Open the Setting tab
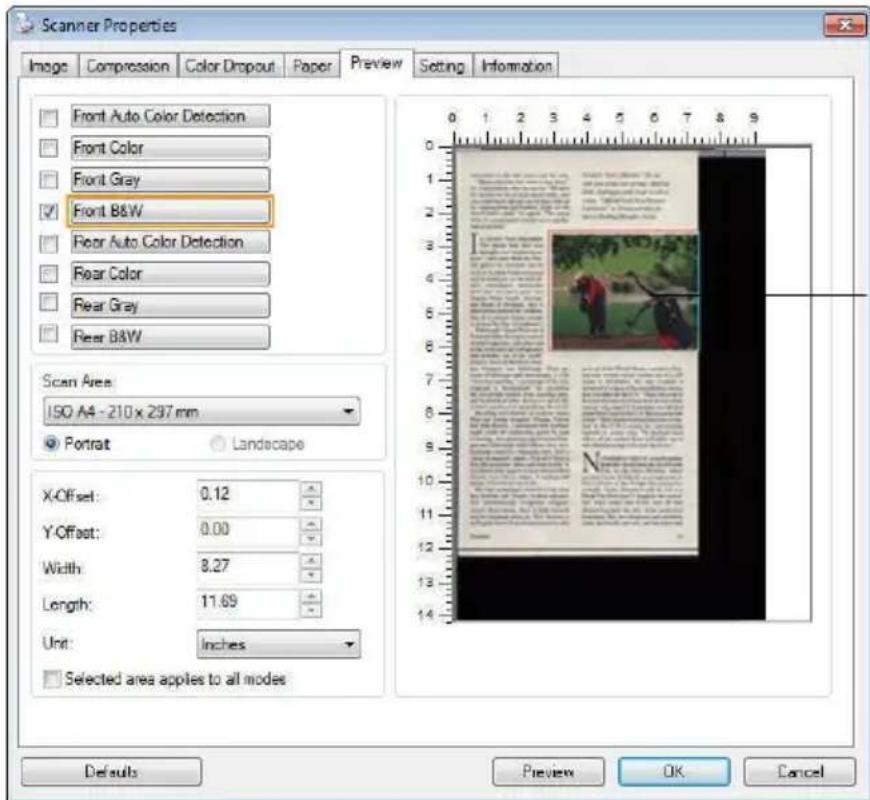 442,66
